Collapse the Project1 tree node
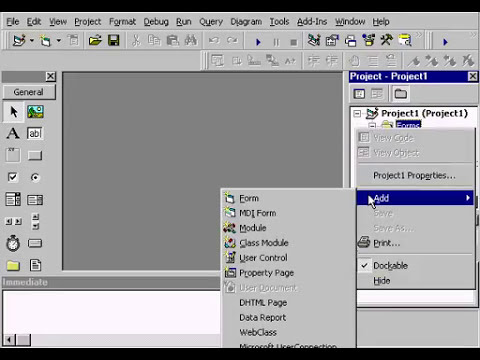The width and height of the screenshot is (480, 360). (x=357, y=114)
